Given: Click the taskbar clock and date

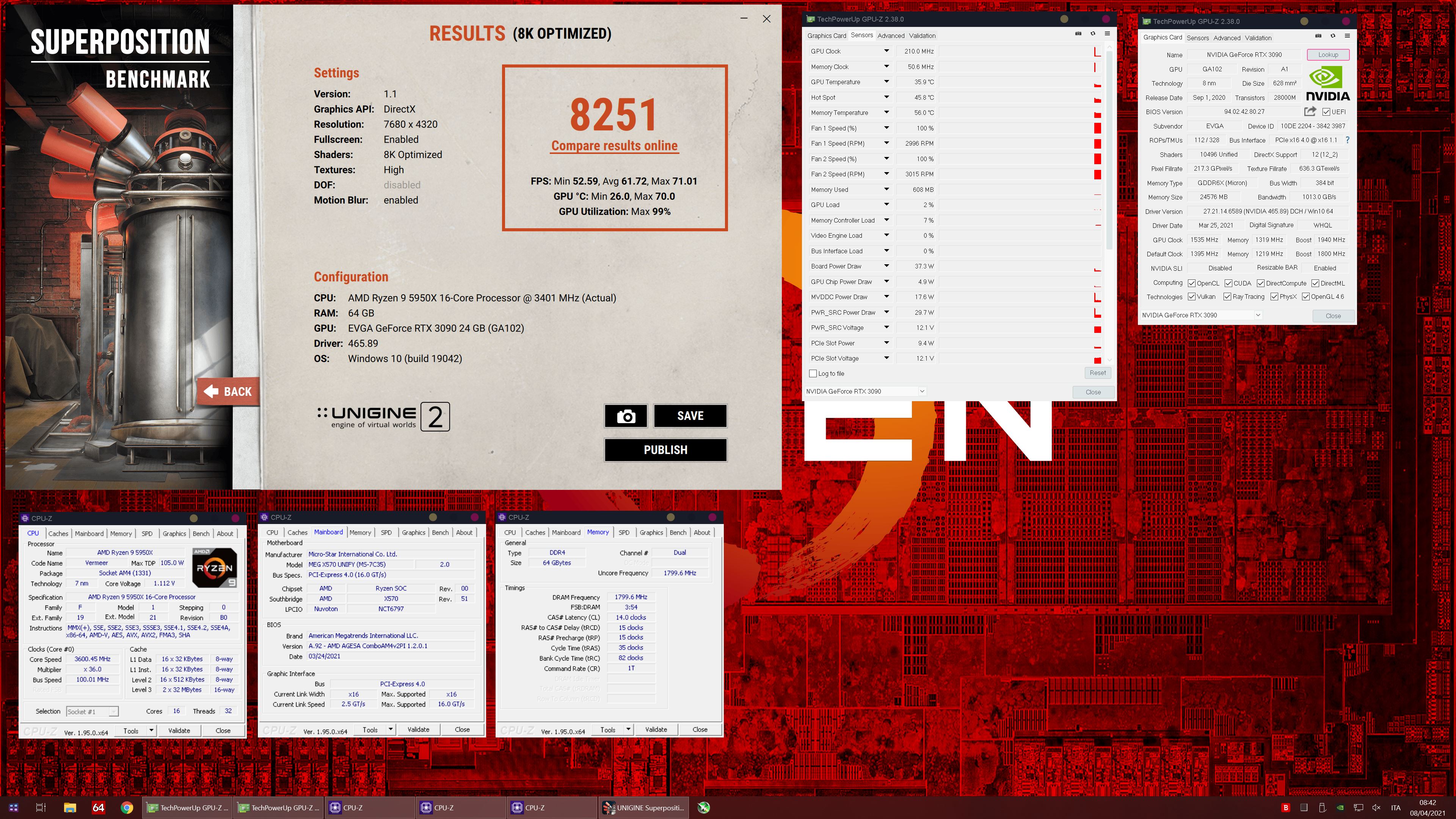Looking at the screenshot, I should (1427, 808).
